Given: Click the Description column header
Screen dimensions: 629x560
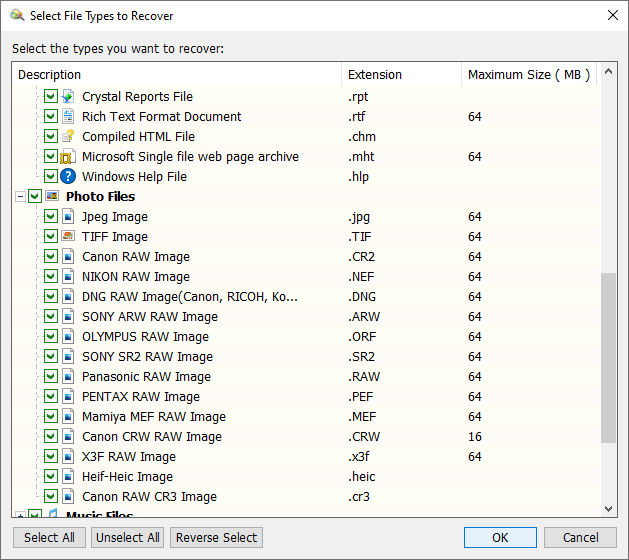Looking at the screenshot, I should tap(177, 75).
